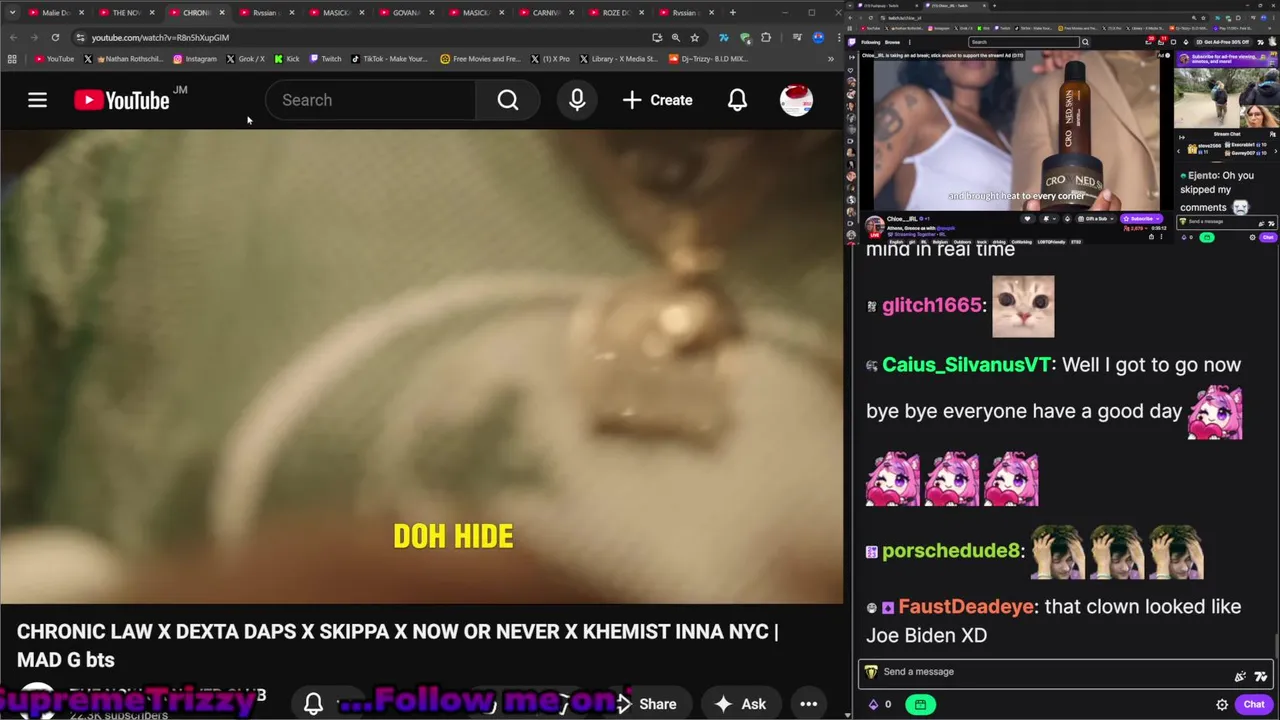Open the tab search dropdown arrow
The image size is (1280, 720).
pyautogui.click(x=12, y=13)
